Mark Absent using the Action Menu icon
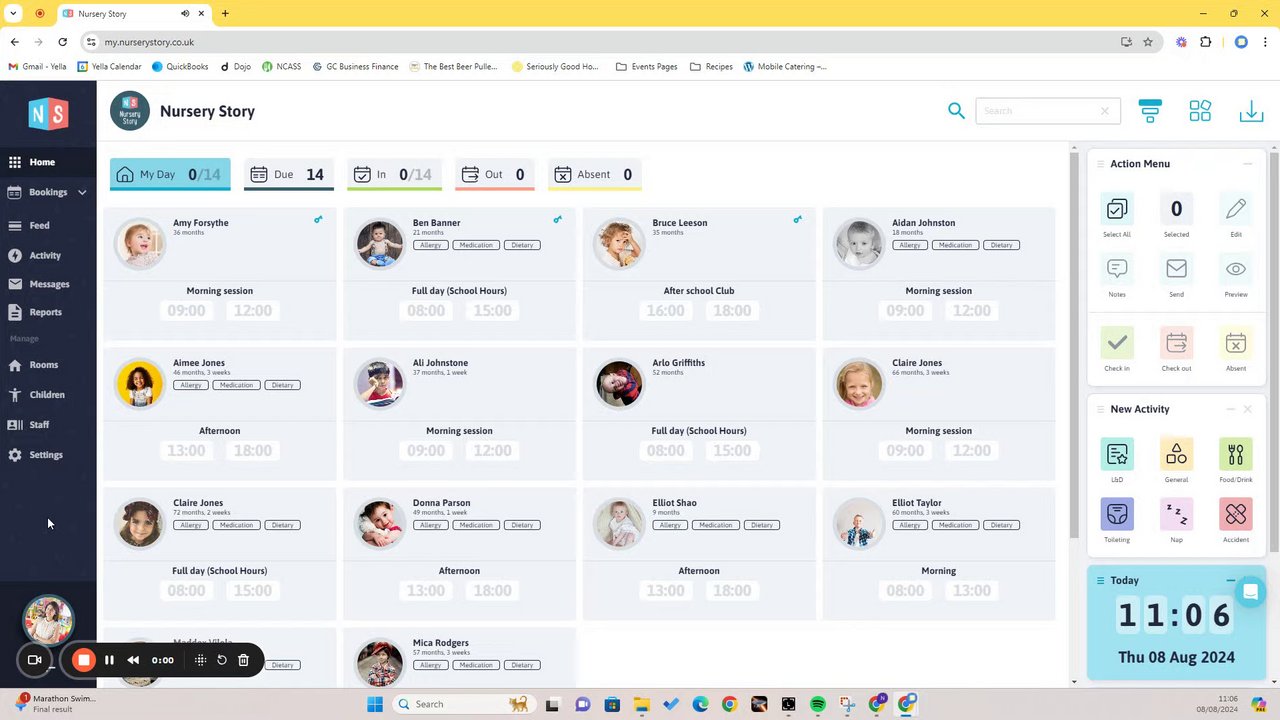Viewport: 1280px width, 720px height. [1236, 343]
